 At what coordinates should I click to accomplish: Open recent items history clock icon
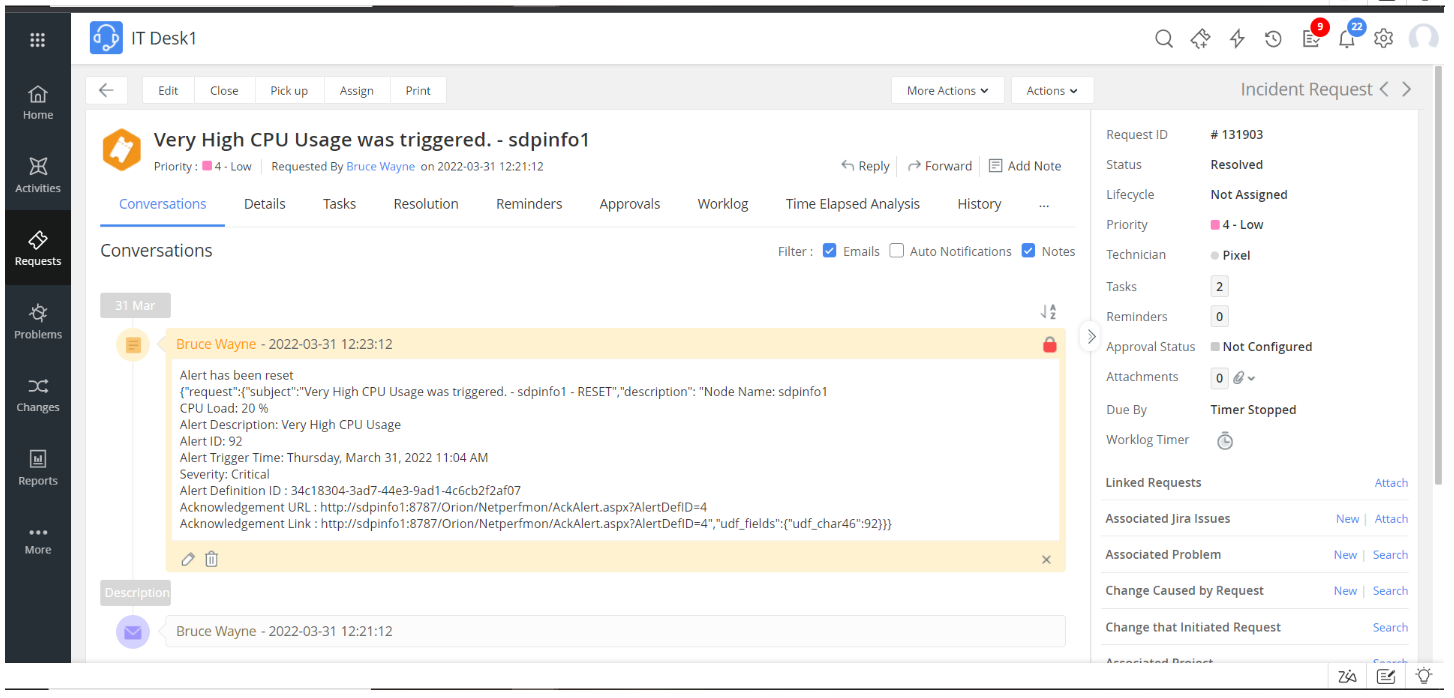click(x=1273, y=39)
